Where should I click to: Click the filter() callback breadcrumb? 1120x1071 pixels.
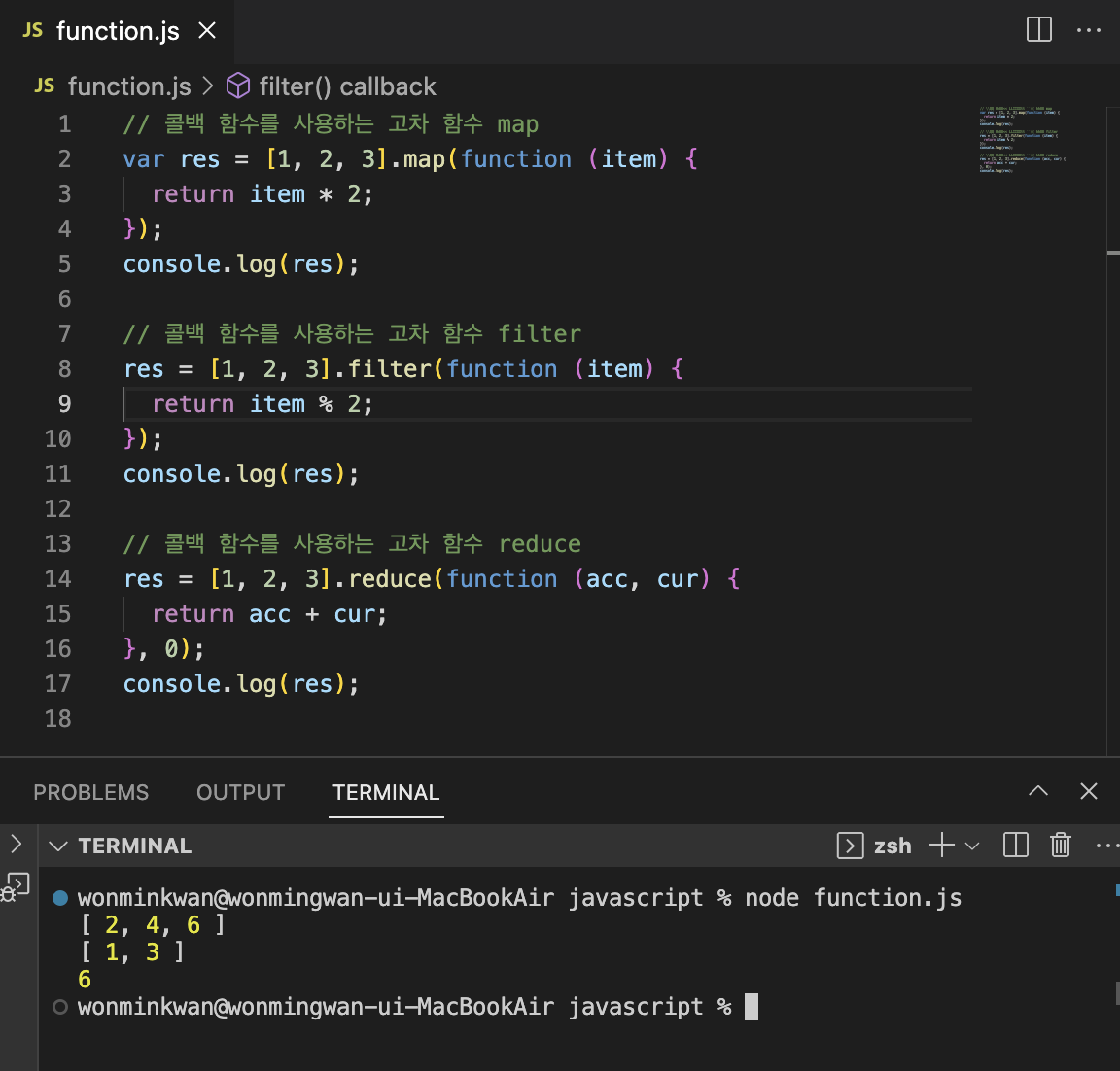click(x=347, y=86)
